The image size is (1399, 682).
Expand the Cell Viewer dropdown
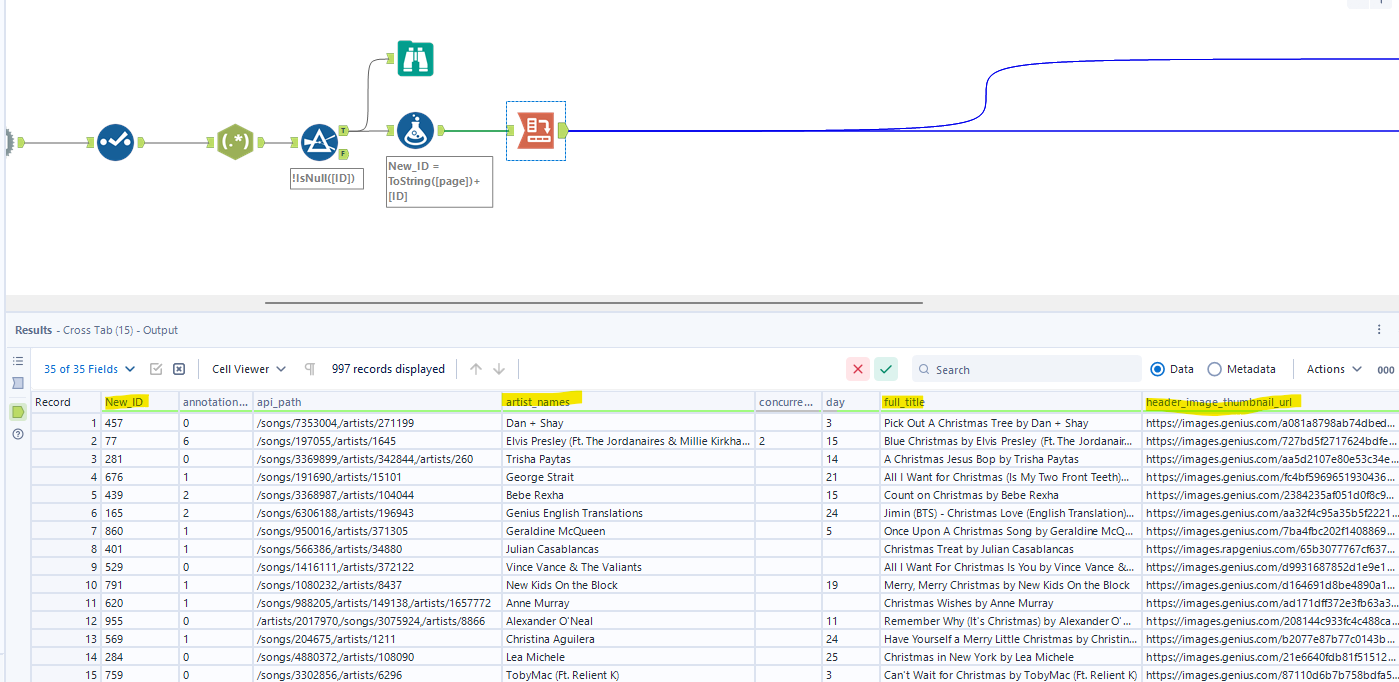(x=249, y=369)
